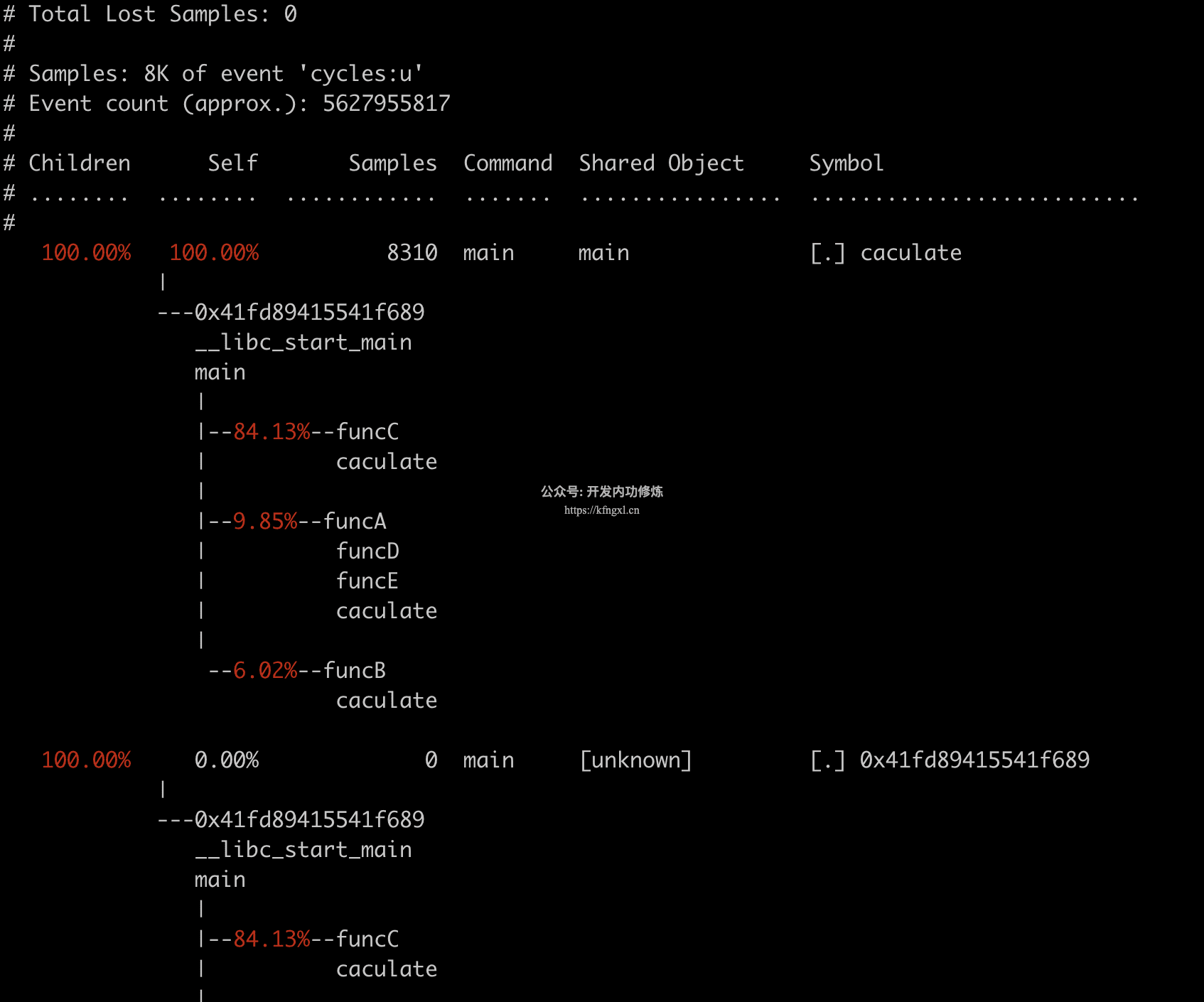Click the '[.] 0x41fd89415541f689' symbol entry
Screen dimensions: 1204x1002
click(950, 760)
